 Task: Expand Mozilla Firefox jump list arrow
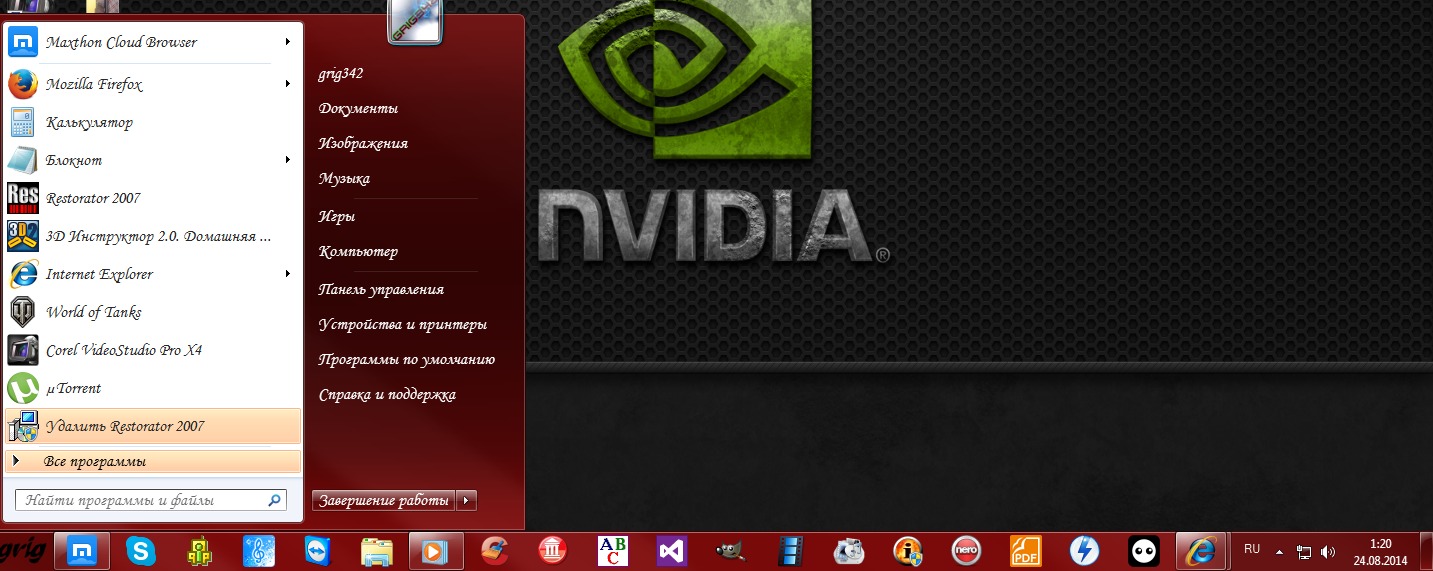point(288,84)
